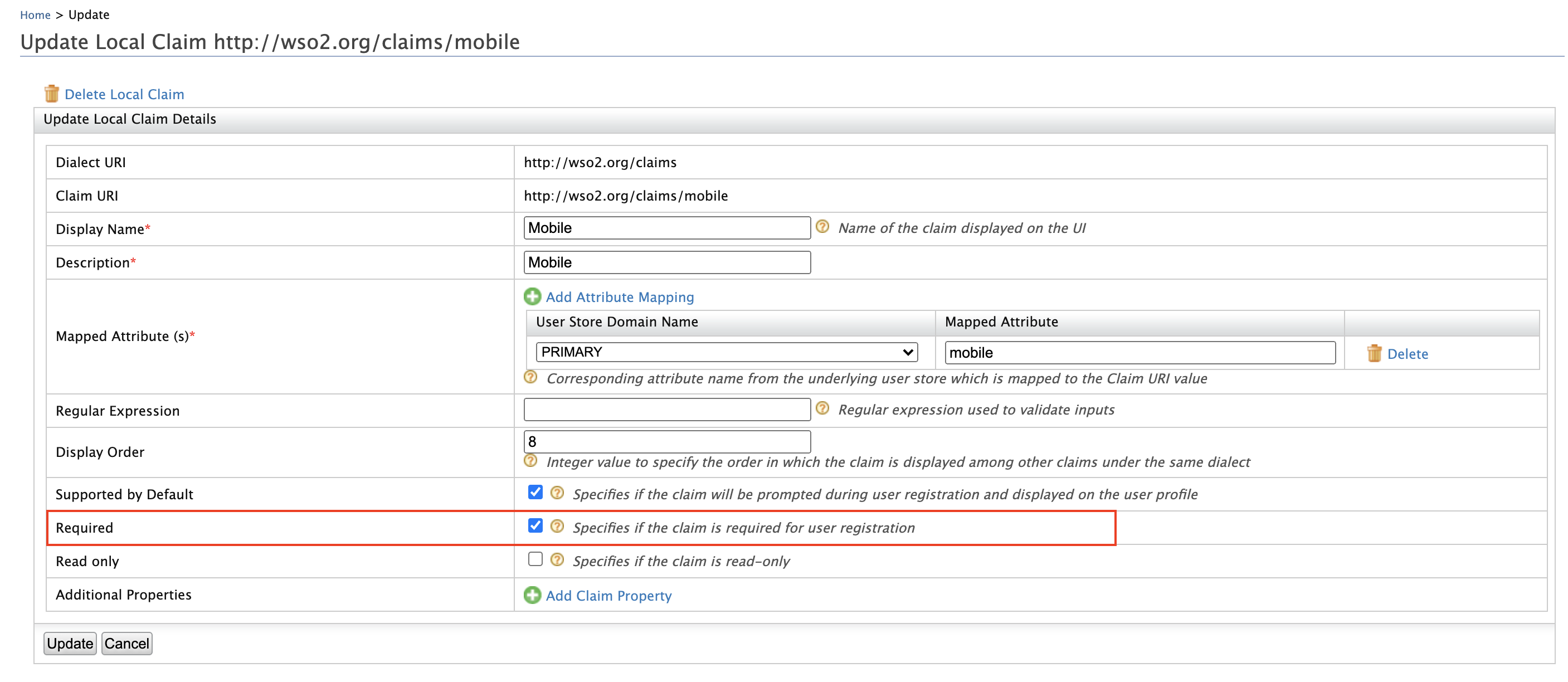The width and height of the screenshot is (1568, 682).
Task: Click the Mapped Attribute column header
Action: (1001, 322)
